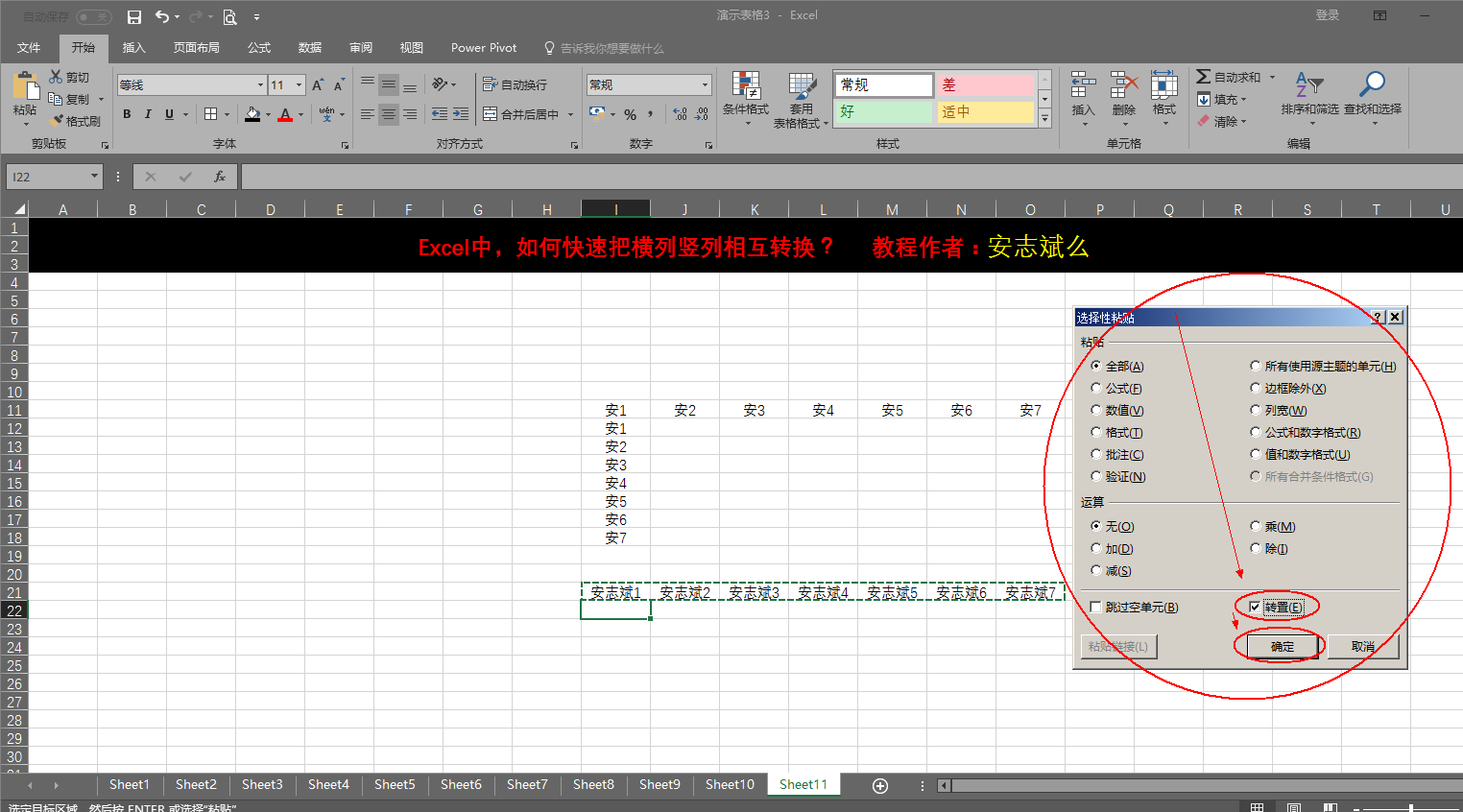The width and height of the screenshot is (1463, 812).
Task: Click the Borders icon
Action: 211,114
